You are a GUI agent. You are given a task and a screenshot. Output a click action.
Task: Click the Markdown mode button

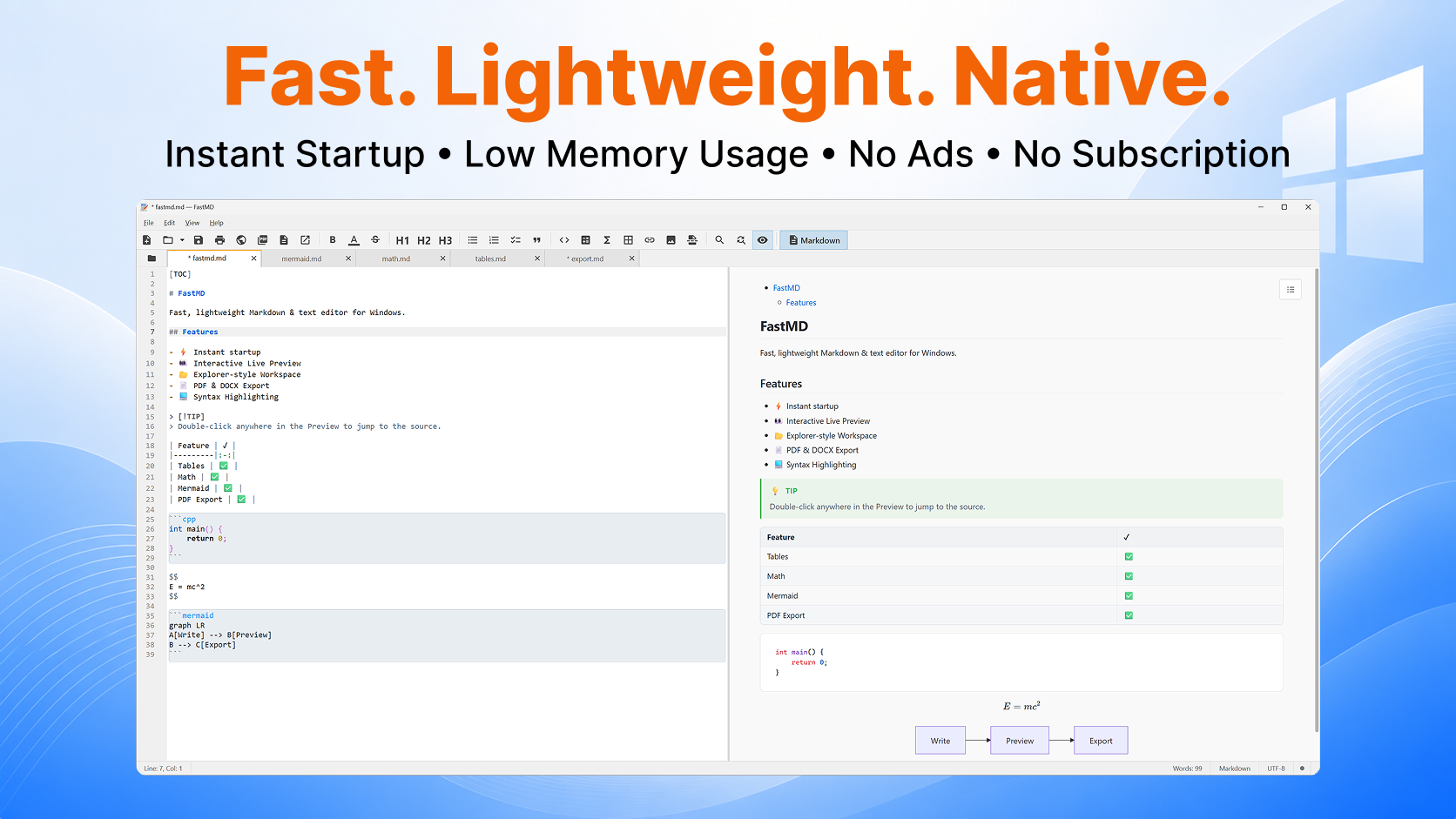point(813,240)
